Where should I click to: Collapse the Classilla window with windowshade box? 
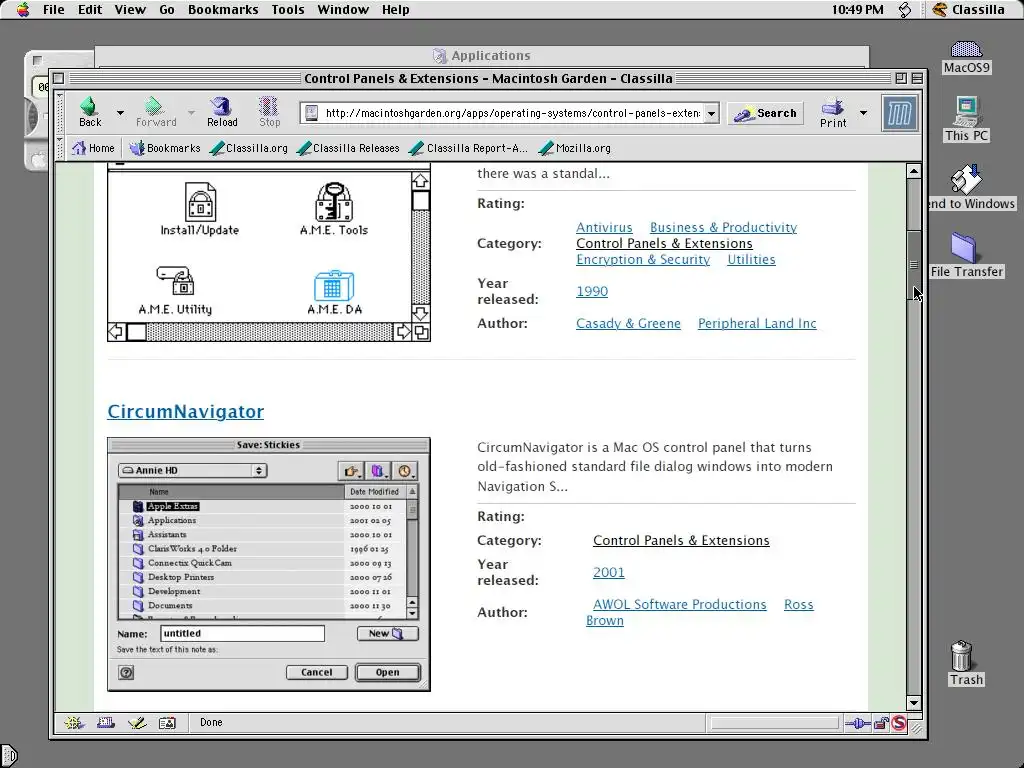point(917,78)
